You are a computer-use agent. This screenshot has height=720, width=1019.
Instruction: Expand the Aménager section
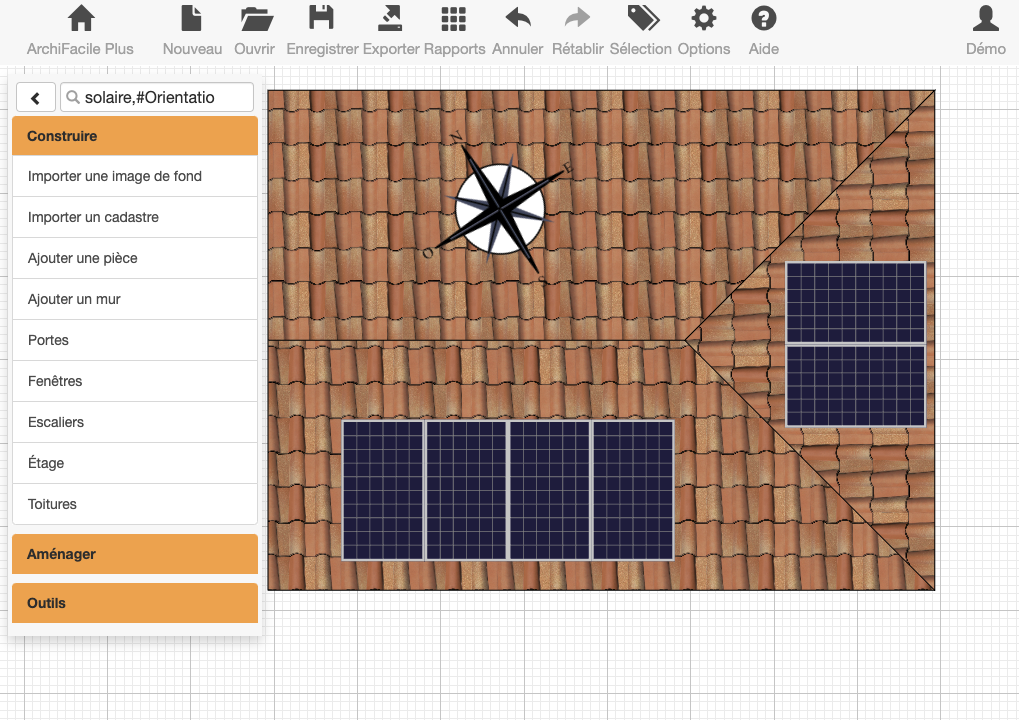coord(135,554)
